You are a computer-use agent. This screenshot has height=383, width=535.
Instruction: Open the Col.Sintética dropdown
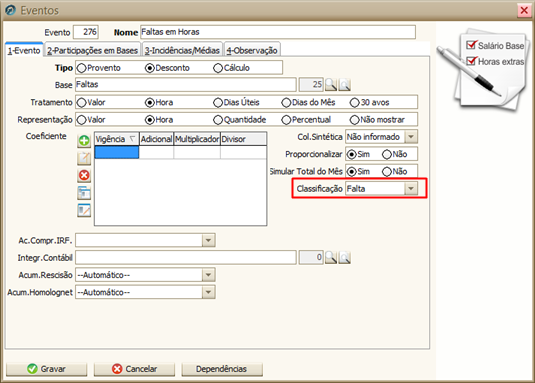click(411, 137)
